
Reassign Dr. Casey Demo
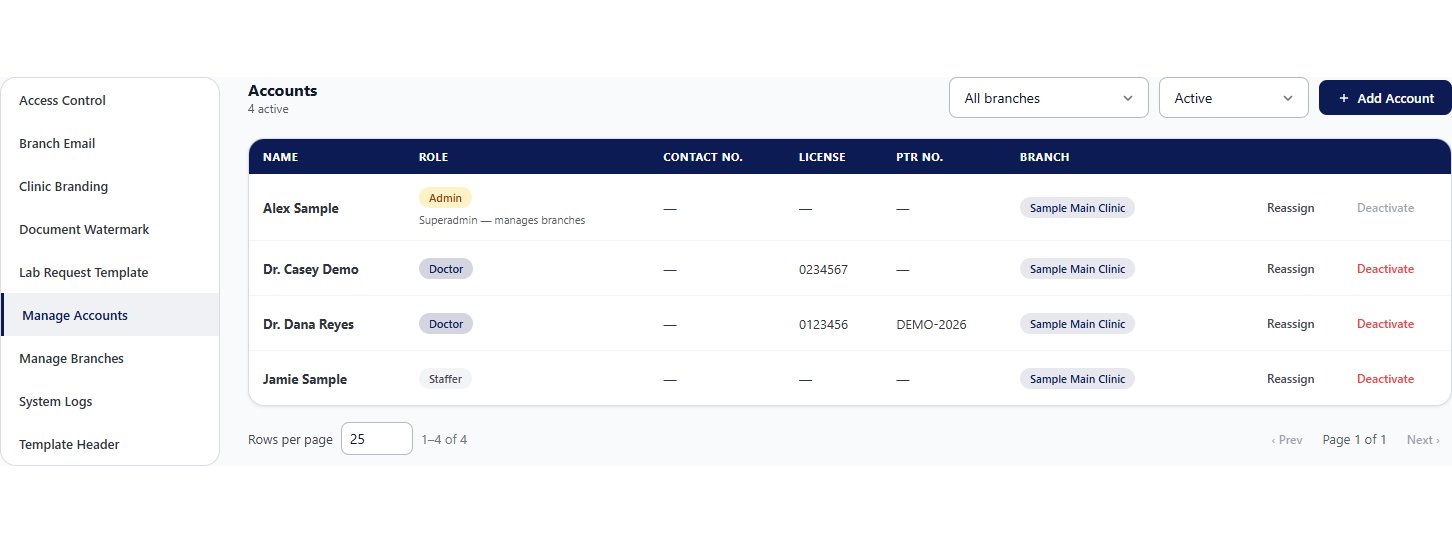pos(1290,269)
